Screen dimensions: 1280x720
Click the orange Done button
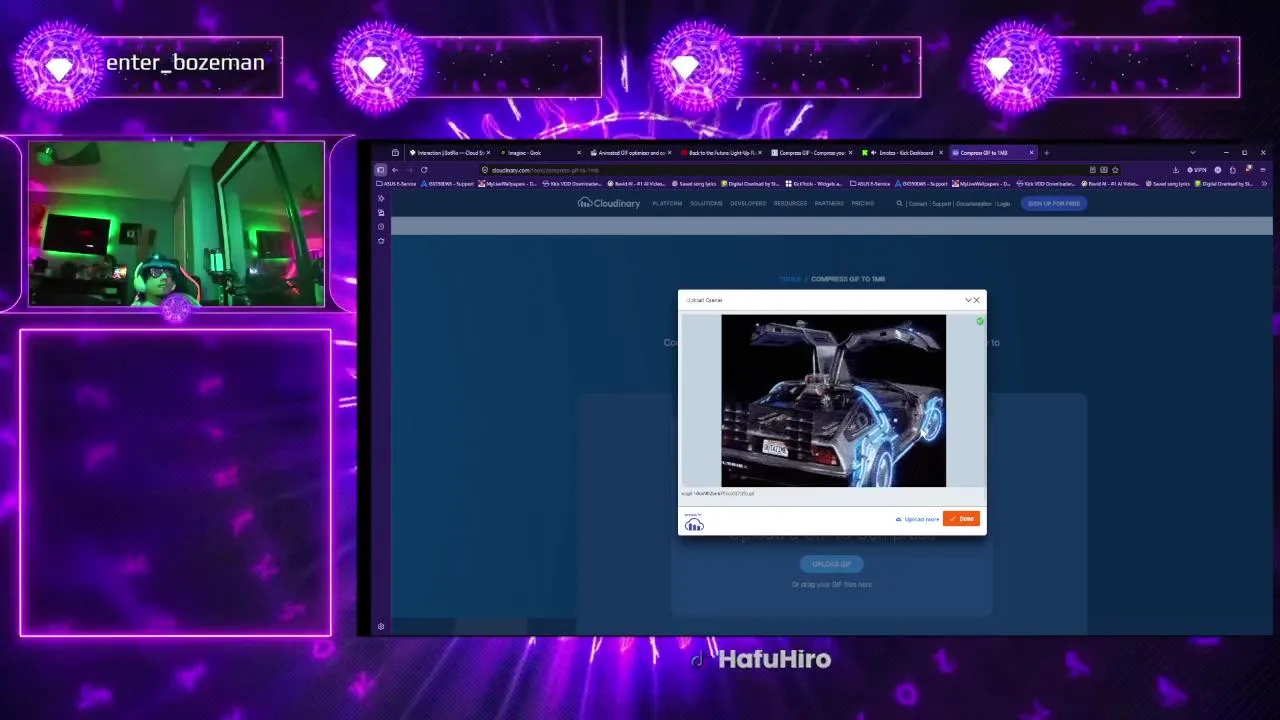pyautogui.click(x=961, y=519)
